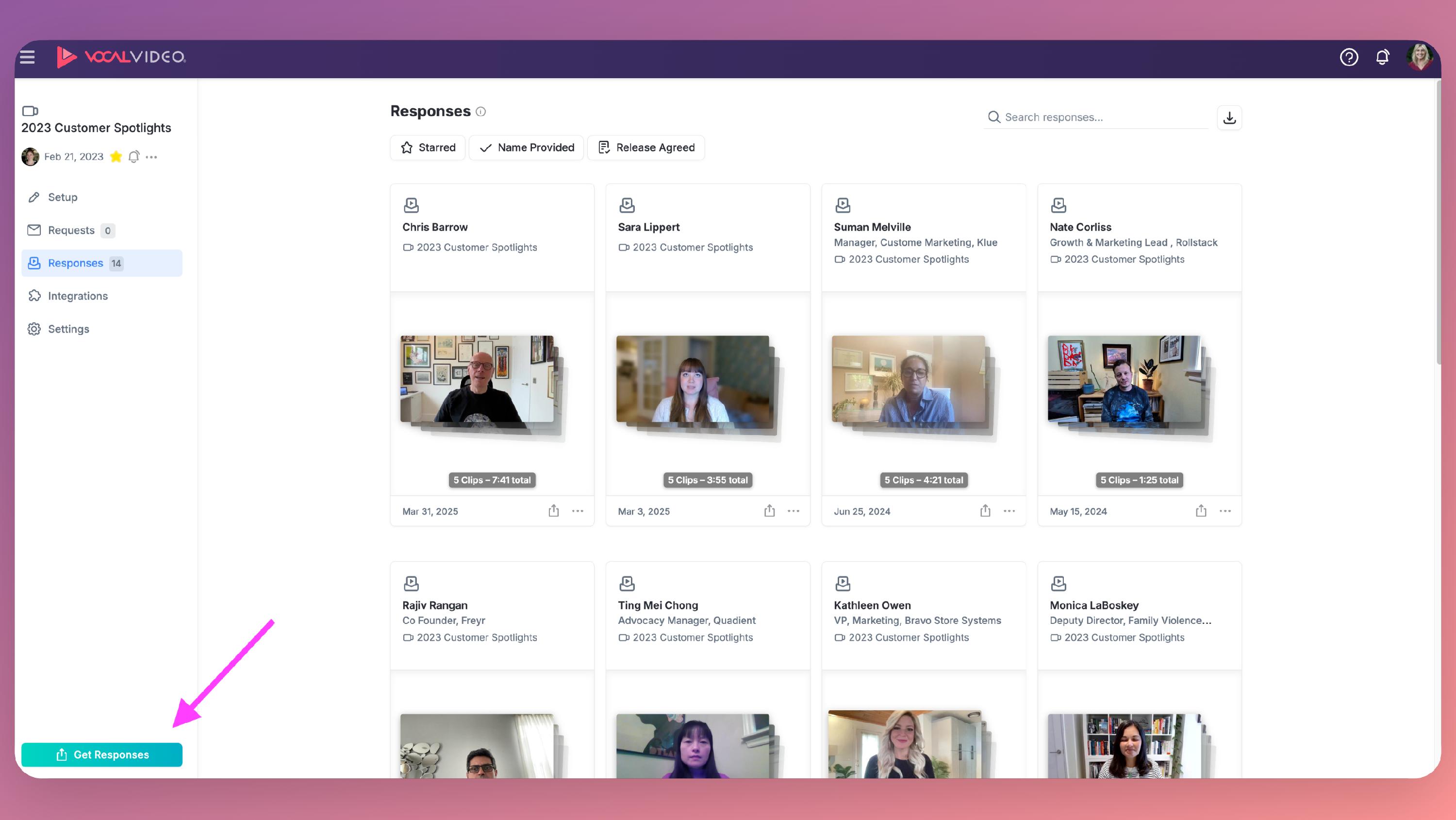Click the help question mark icon
The width and height of the screenshot is (1456, 820).
point(1349,57)
